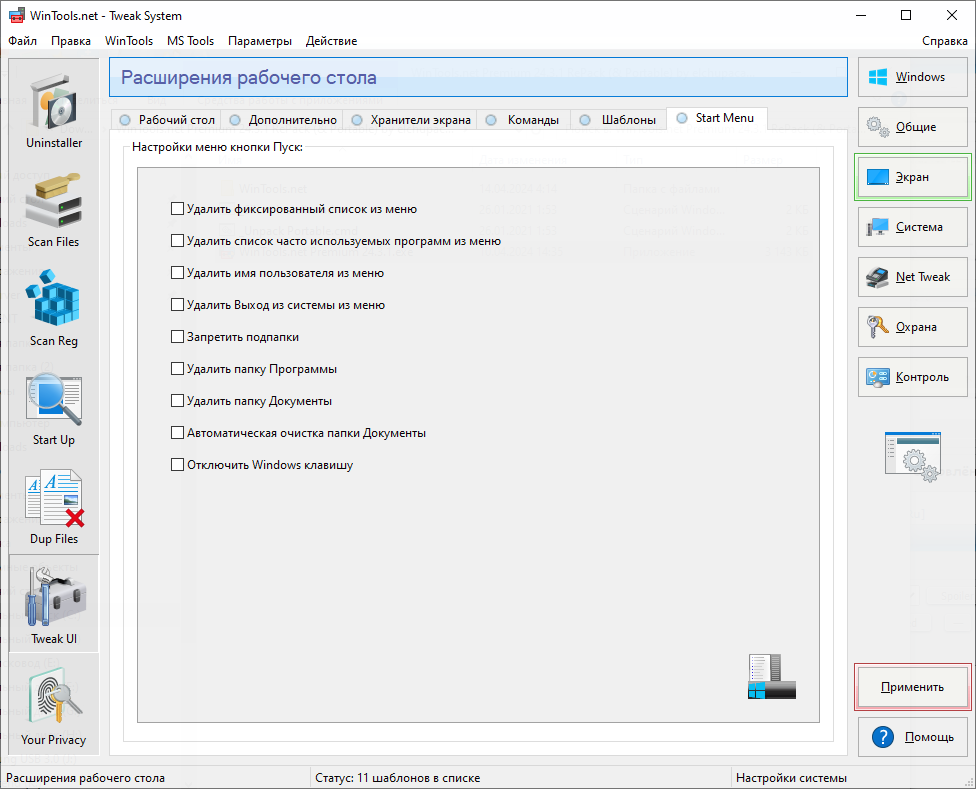Enable 'Удалить фиксированный список из меню' checkbox
This screenshot has height=789, width=976.
coord(178,209)
